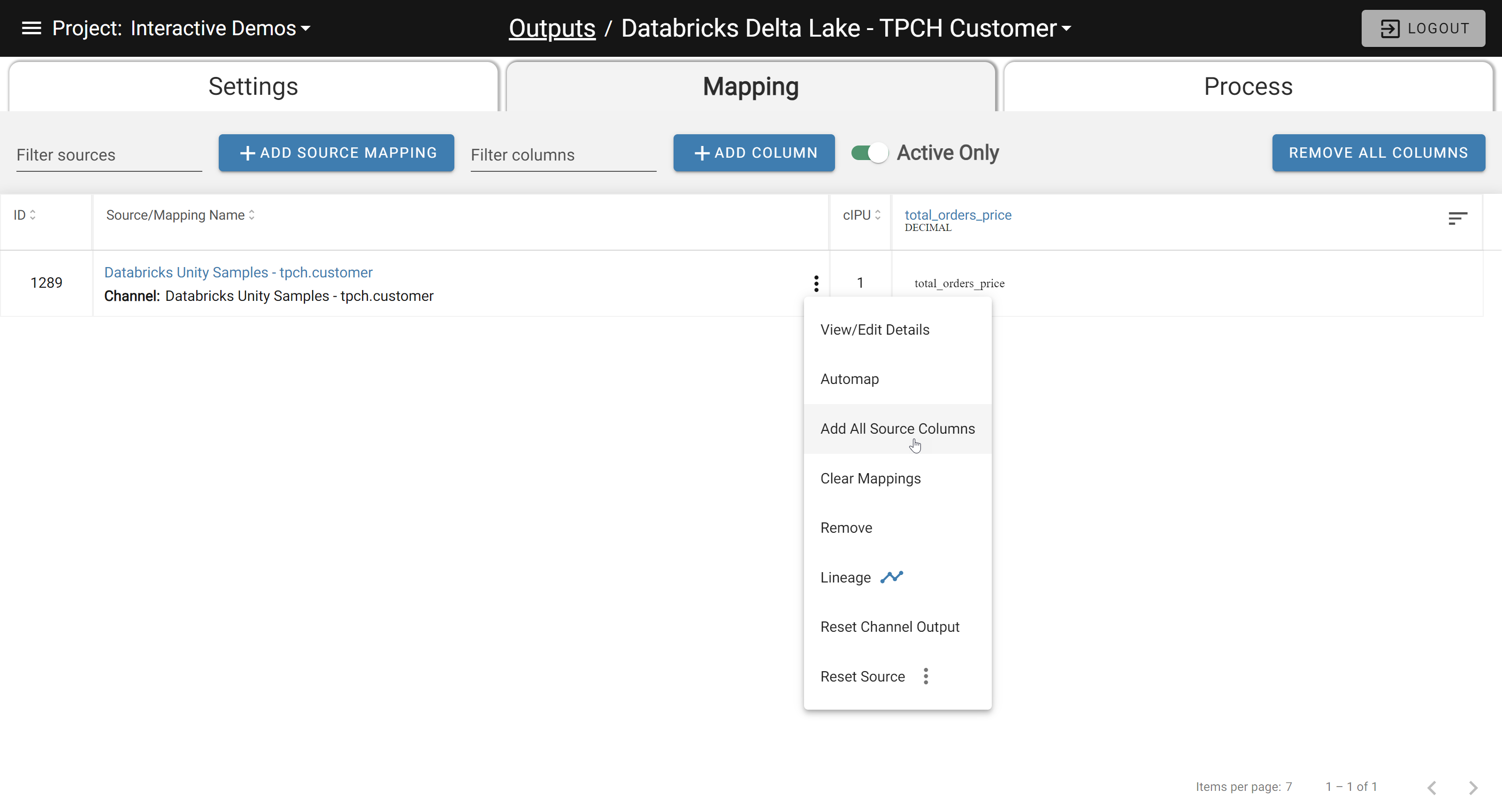Open the hamburger navigation menu
Screen dimensions: 1502x812
tap(31, 28)
